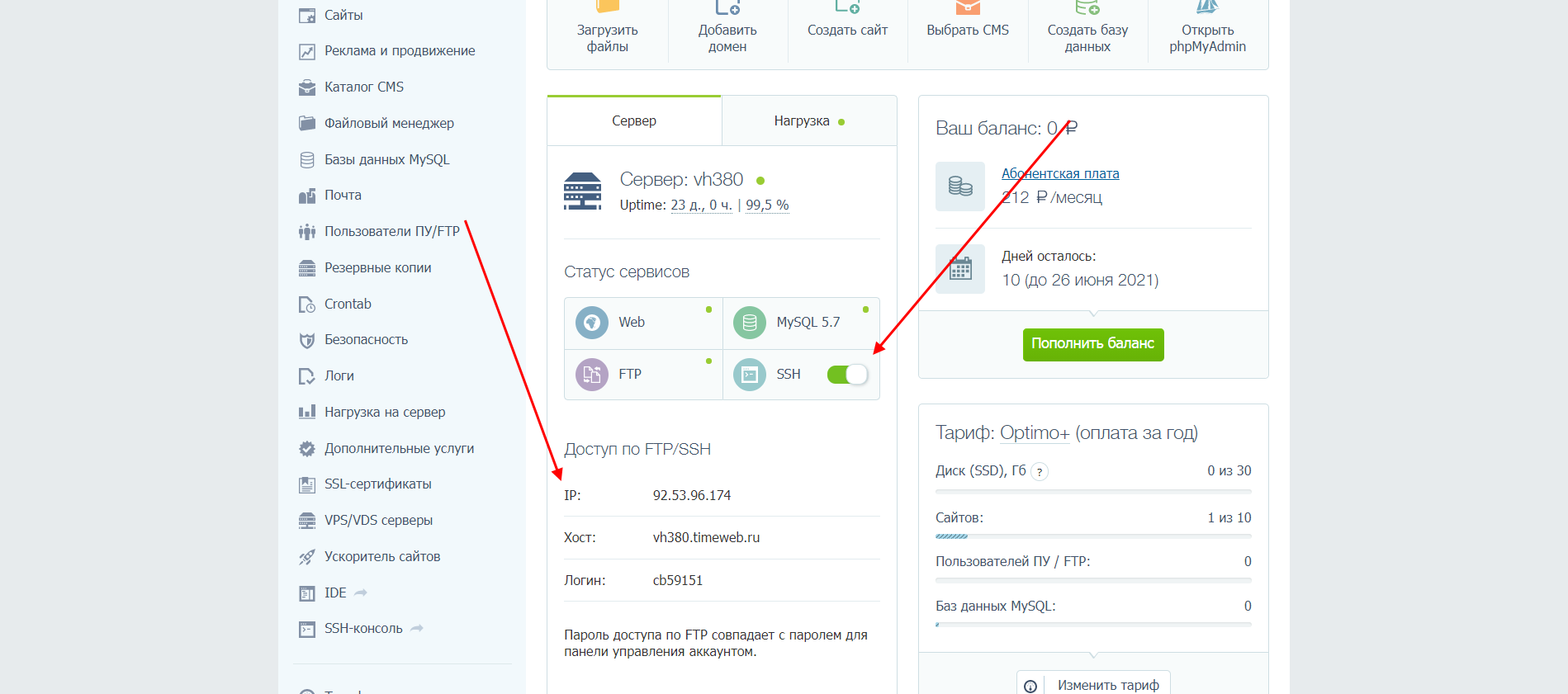Switch to the Сервер tab
Screen dimensions: 1568x694
[x=634, y=121]
